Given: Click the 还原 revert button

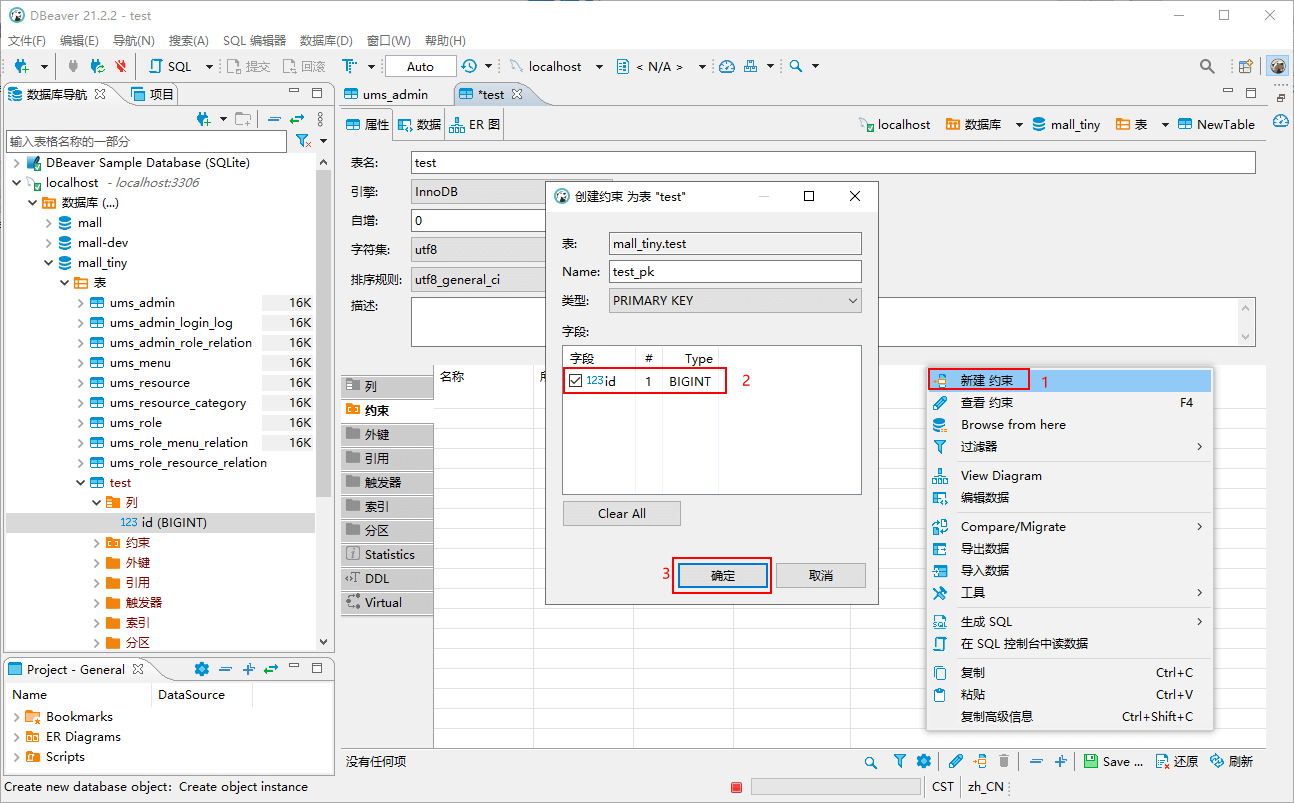Looking at the screenshot, I should point(1177,761).
